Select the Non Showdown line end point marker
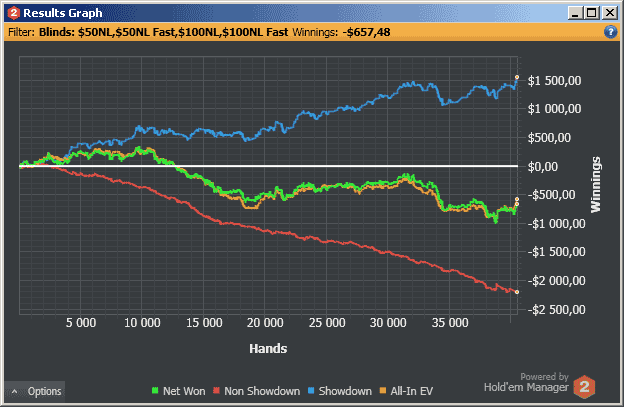 click(x=517, y=292)
